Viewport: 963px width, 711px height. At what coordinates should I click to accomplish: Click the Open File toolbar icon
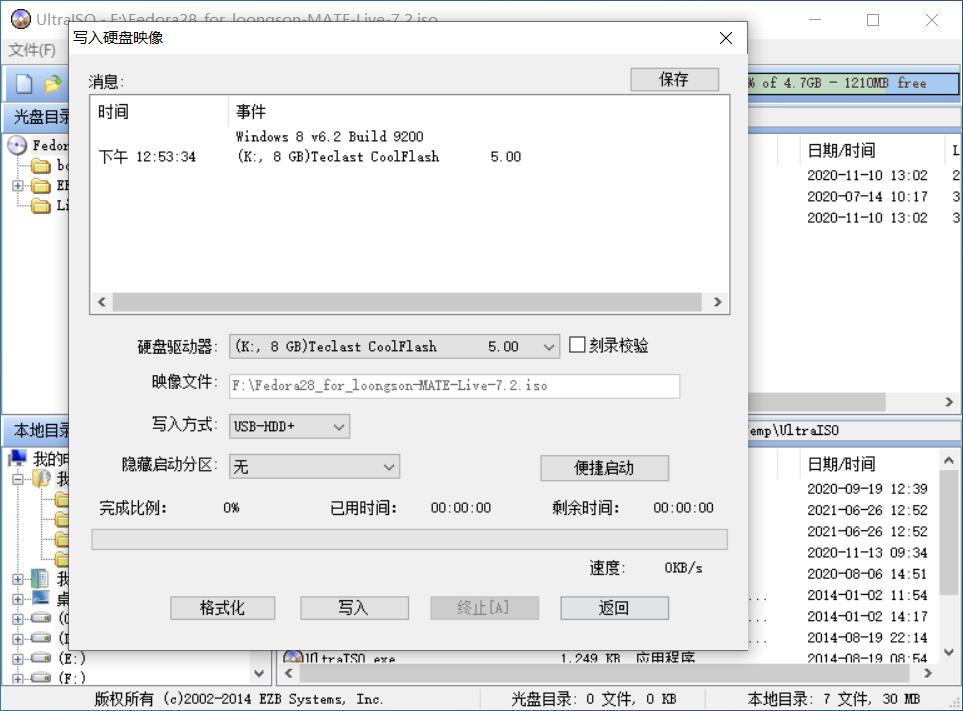pyautogui.click(x=52, y=84)
